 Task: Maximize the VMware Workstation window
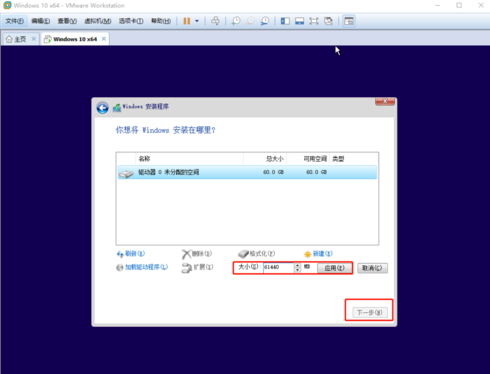[x=459, y=5]
